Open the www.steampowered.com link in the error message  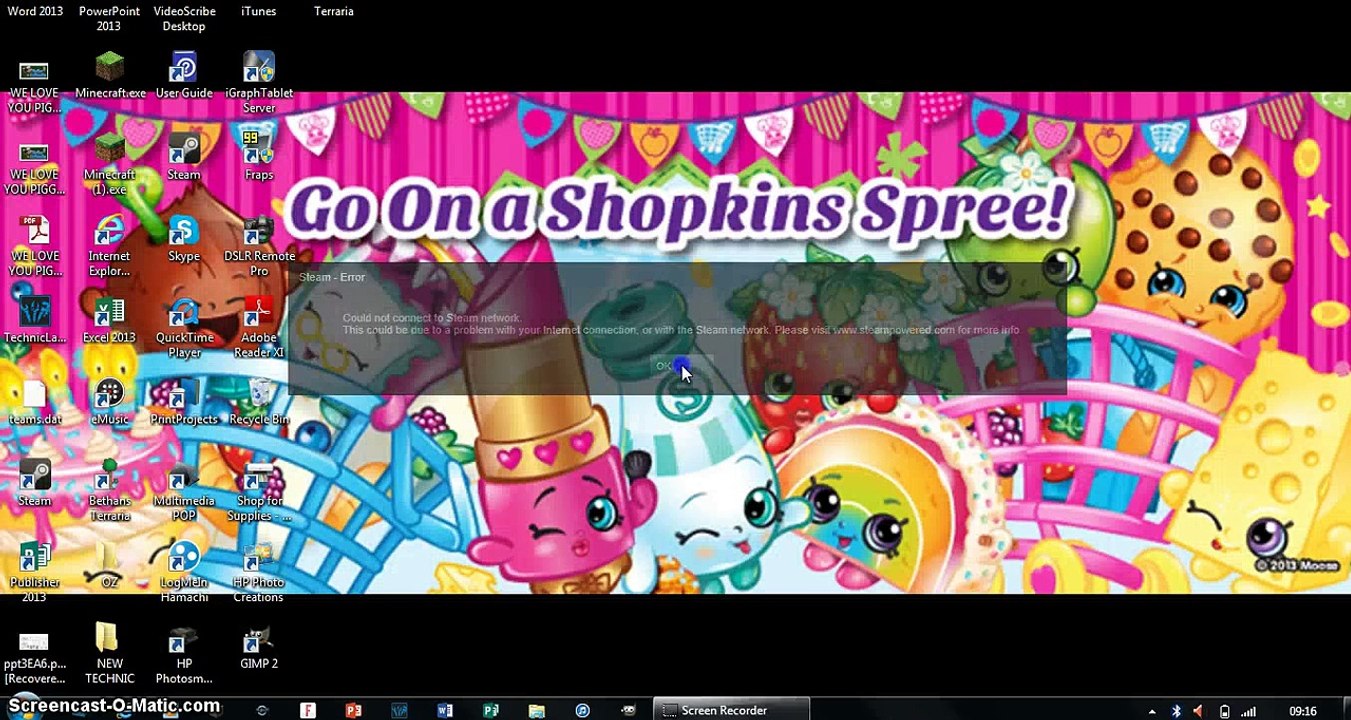[894, 330]
